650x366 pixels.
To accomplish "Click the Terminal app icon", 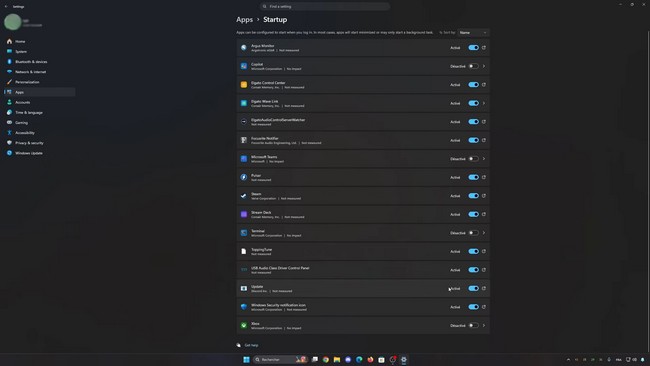I will (x=244, y=233).
